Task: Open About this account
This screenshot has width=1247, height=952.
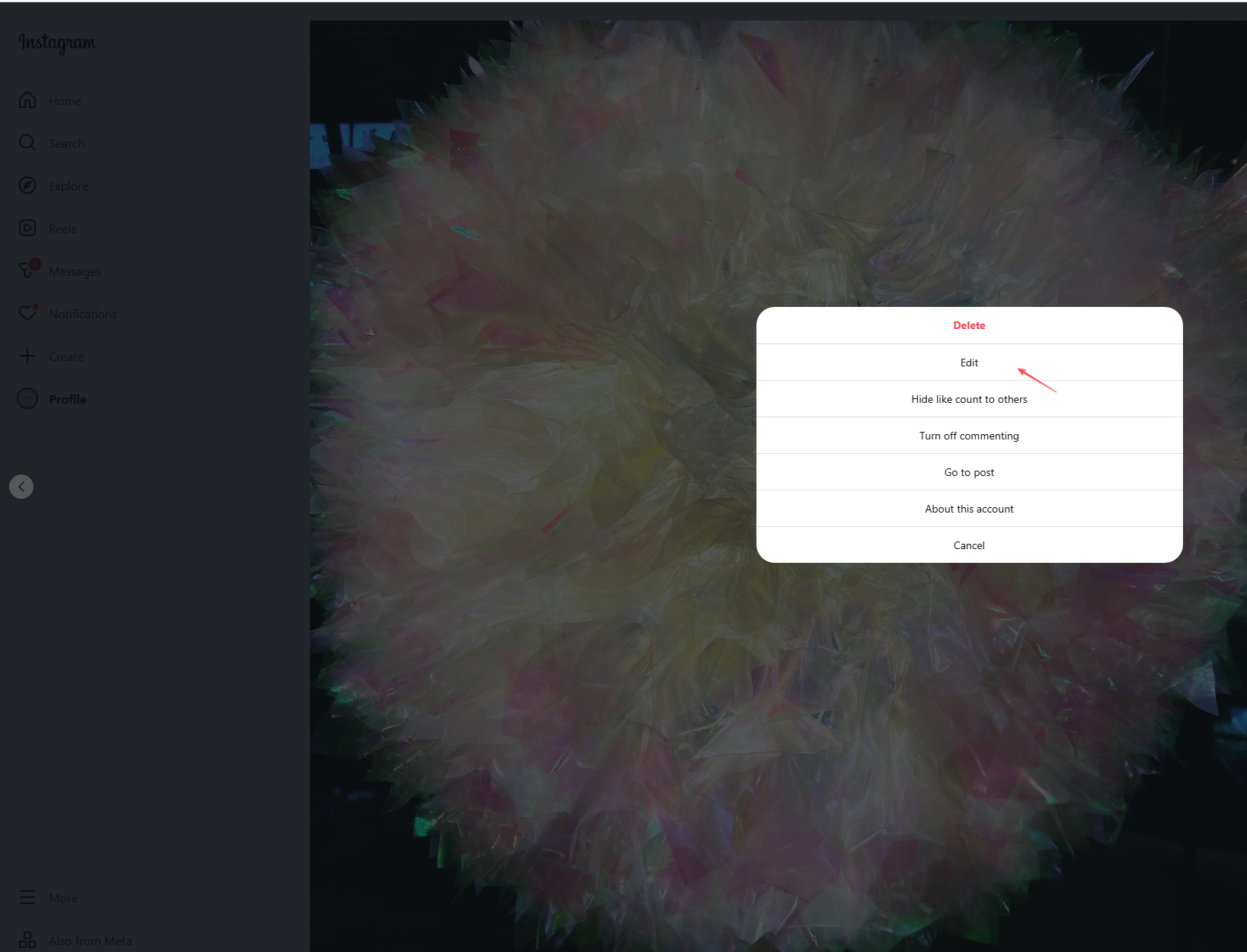Action: (x=969, y=509)
